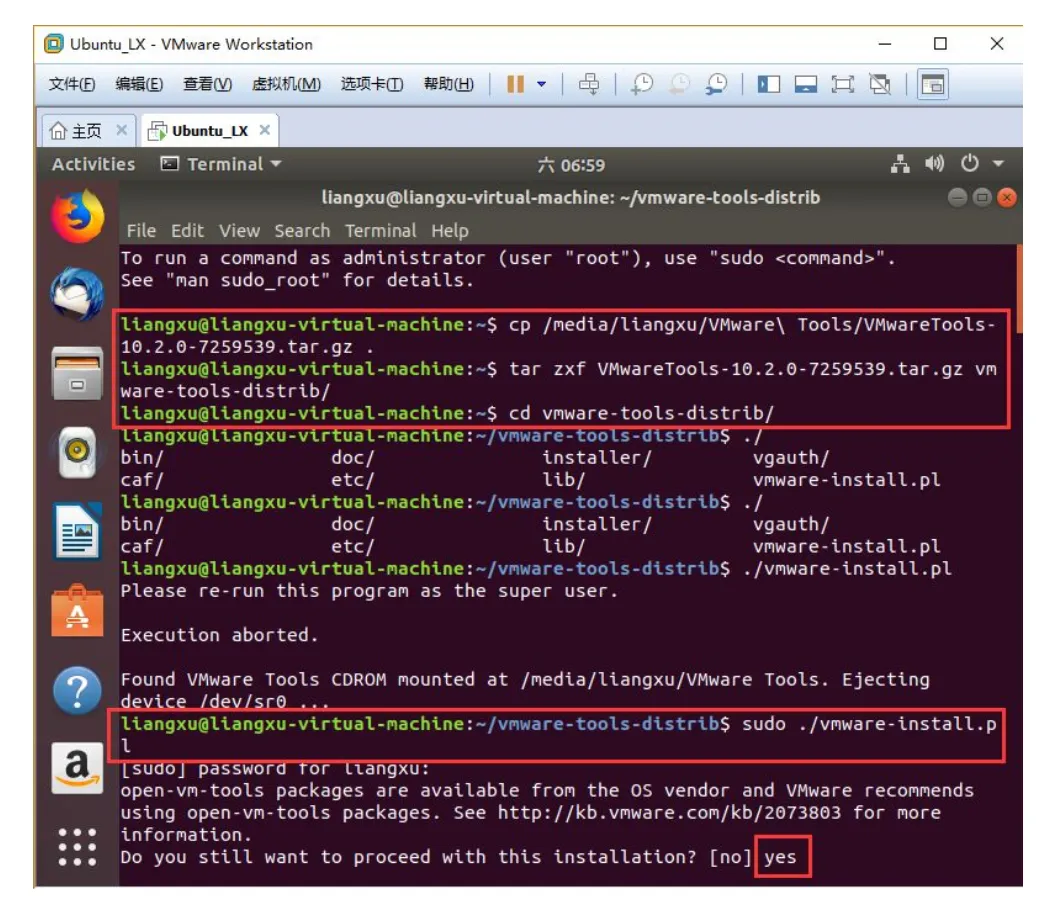This screenshot has height=904, width=1042.
Task: Show all applications grid
Action: 77,847
